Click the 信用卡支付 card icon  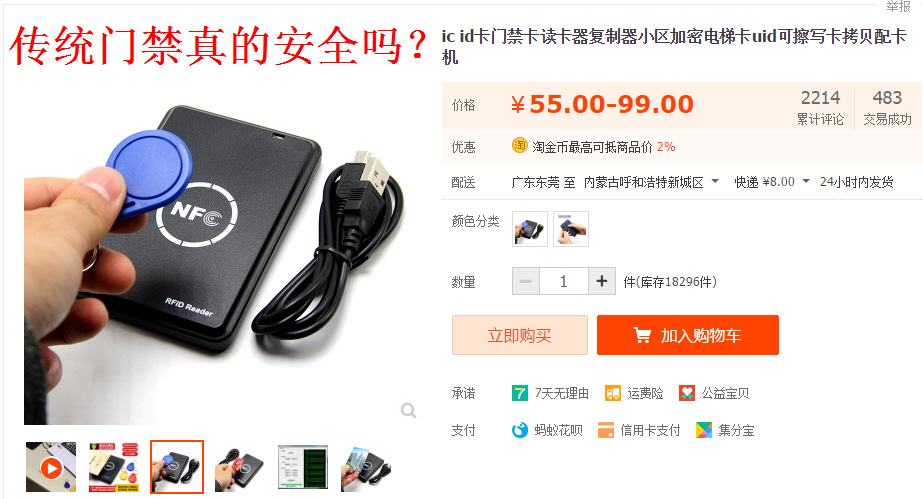pyautogui.click(x=606, y=430)
